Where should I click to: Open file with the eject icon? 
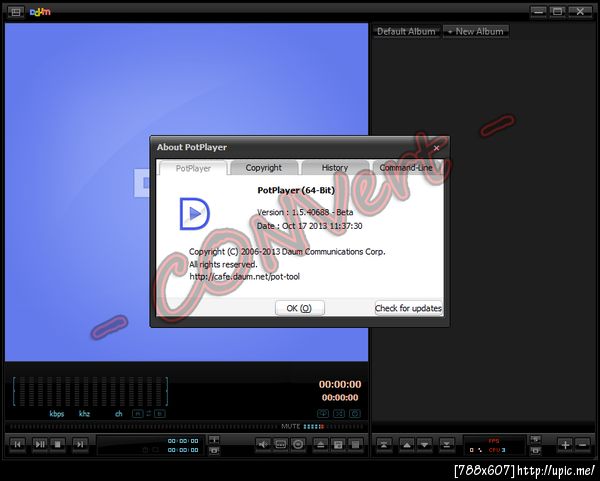pos(321,444)
